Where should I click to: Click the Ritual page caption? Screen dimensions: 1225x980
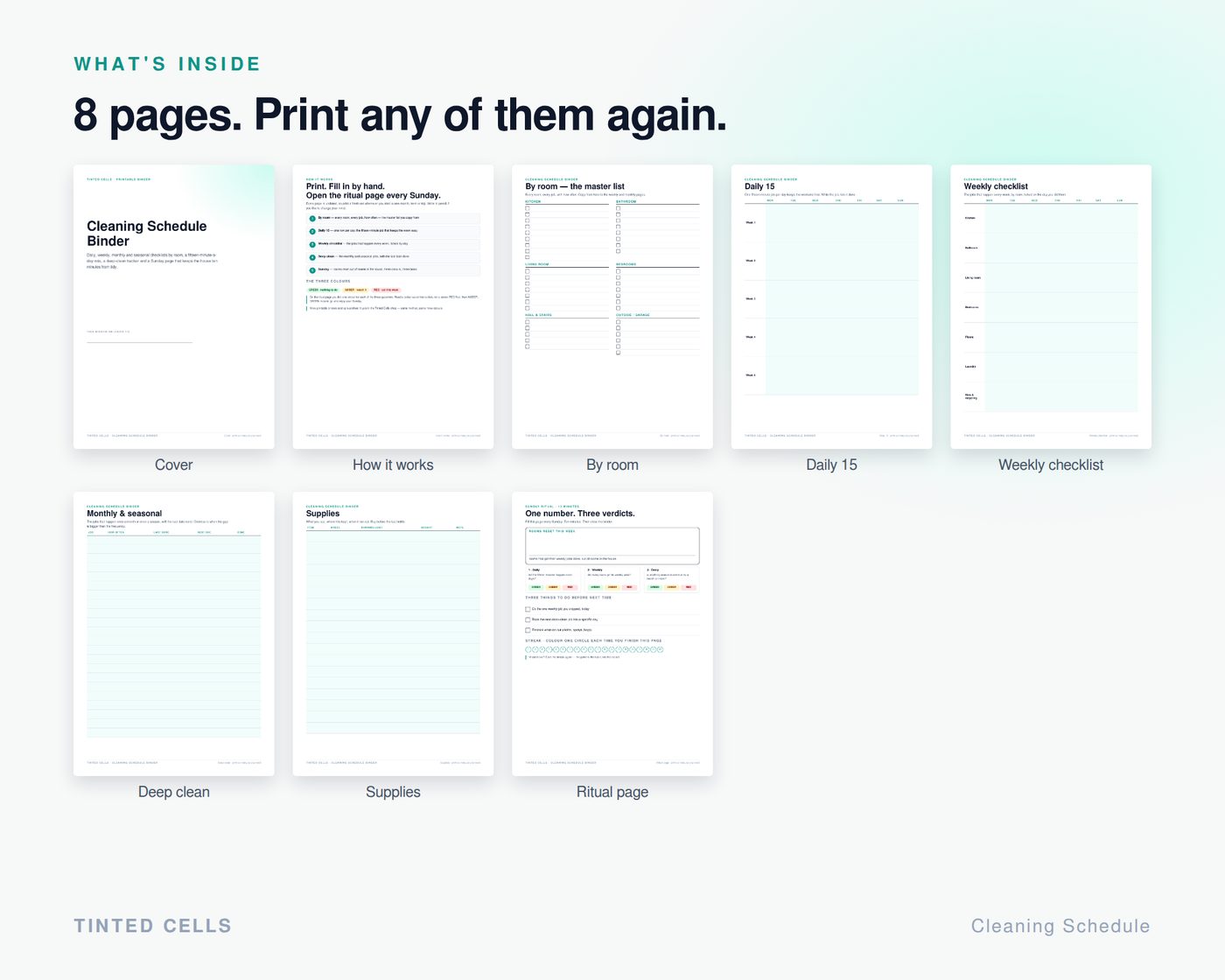(612, 792)
